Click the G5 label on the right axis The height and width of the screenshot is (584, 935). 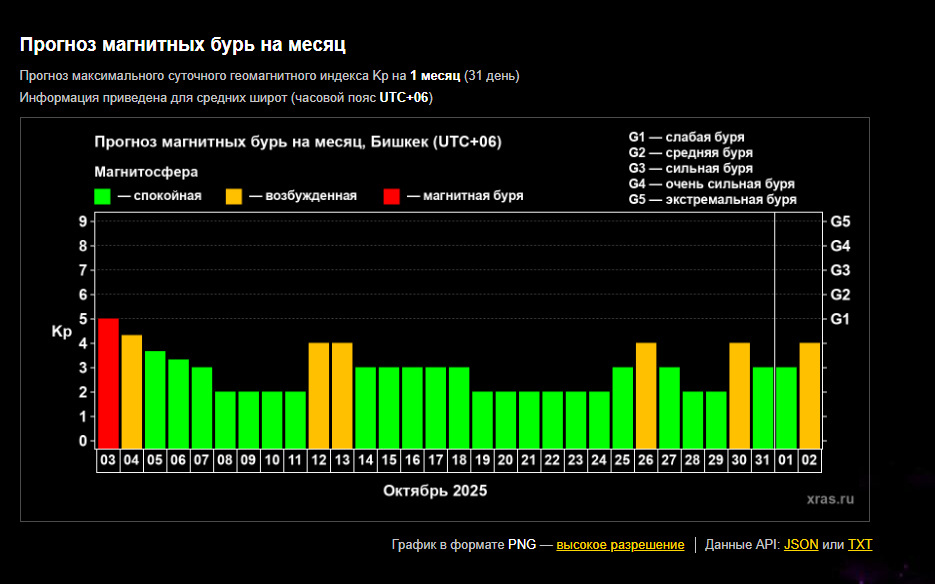pyautogui.click(x=840, y=221)
